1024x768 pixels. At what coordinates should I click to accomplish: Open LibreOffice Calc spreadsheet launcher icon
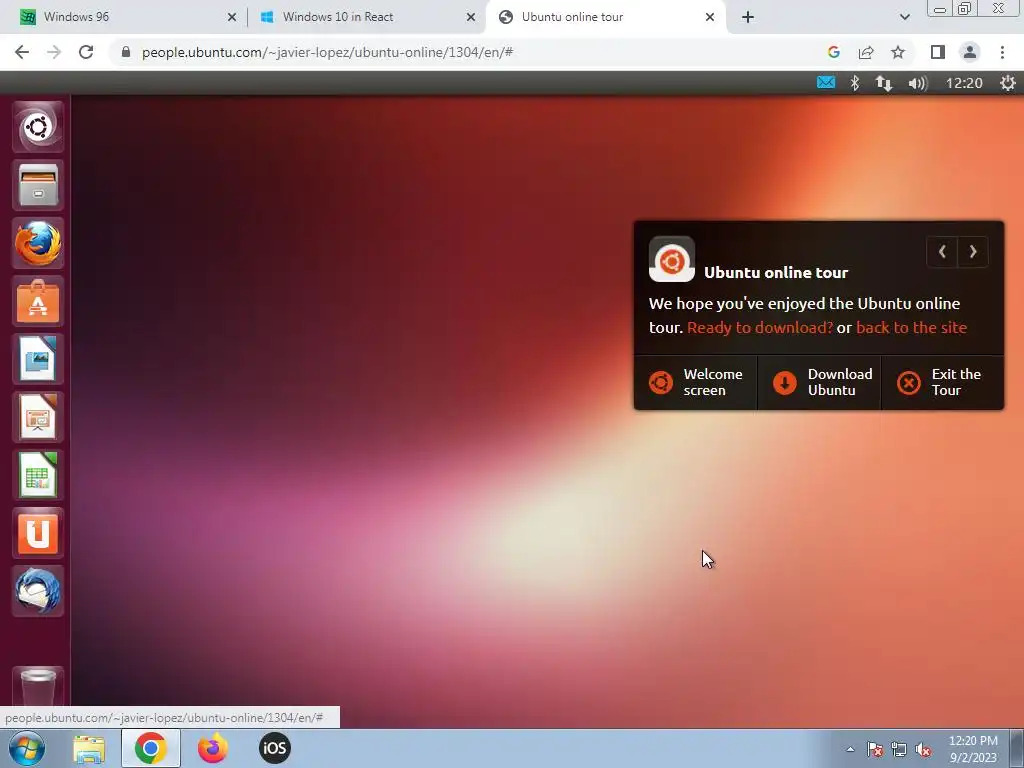click(x=38, y=475)
